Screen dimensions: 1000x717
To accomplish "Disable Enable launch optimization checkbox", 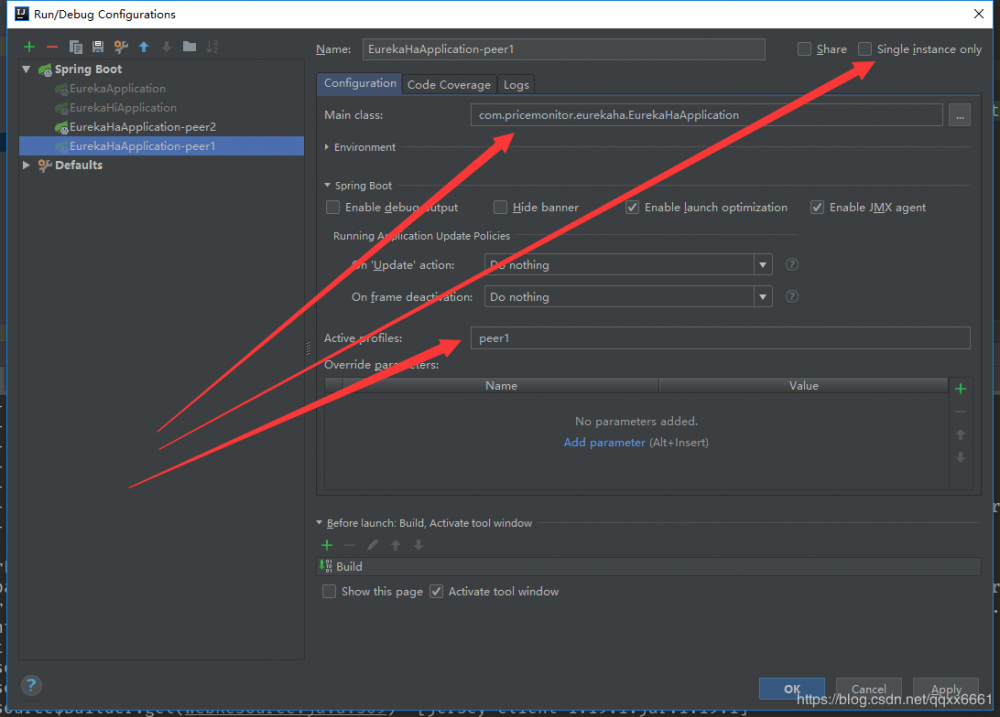I will [x=632, y=207].
